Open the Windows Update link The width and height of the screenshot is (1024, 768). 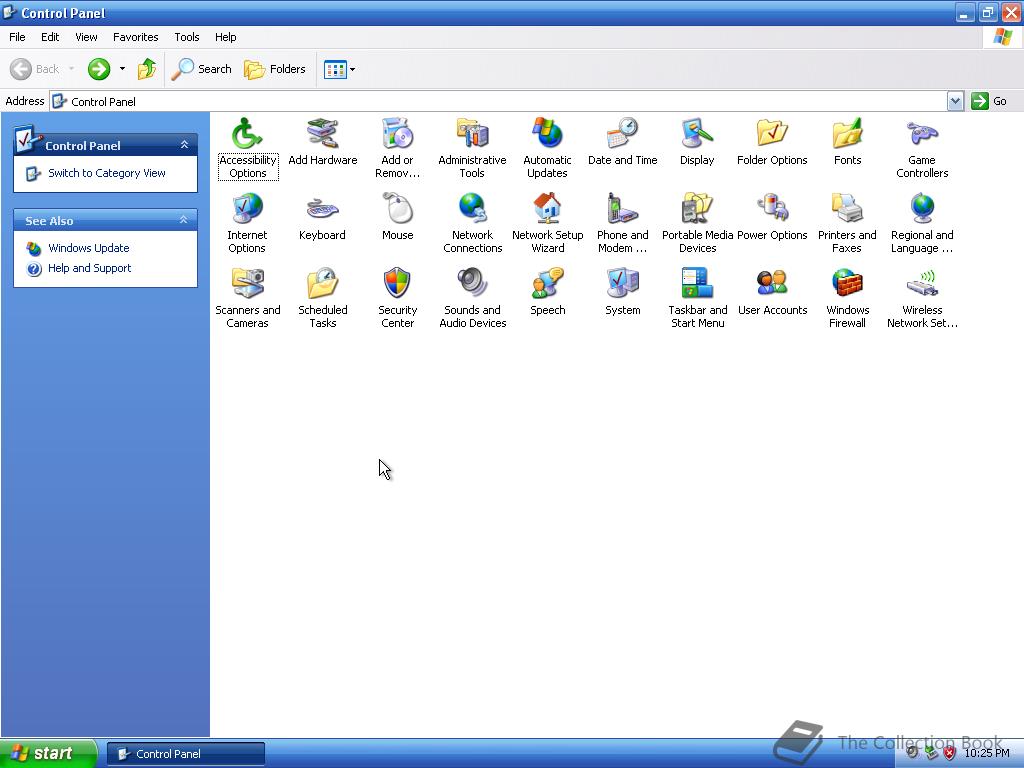[x=89, y=248]
